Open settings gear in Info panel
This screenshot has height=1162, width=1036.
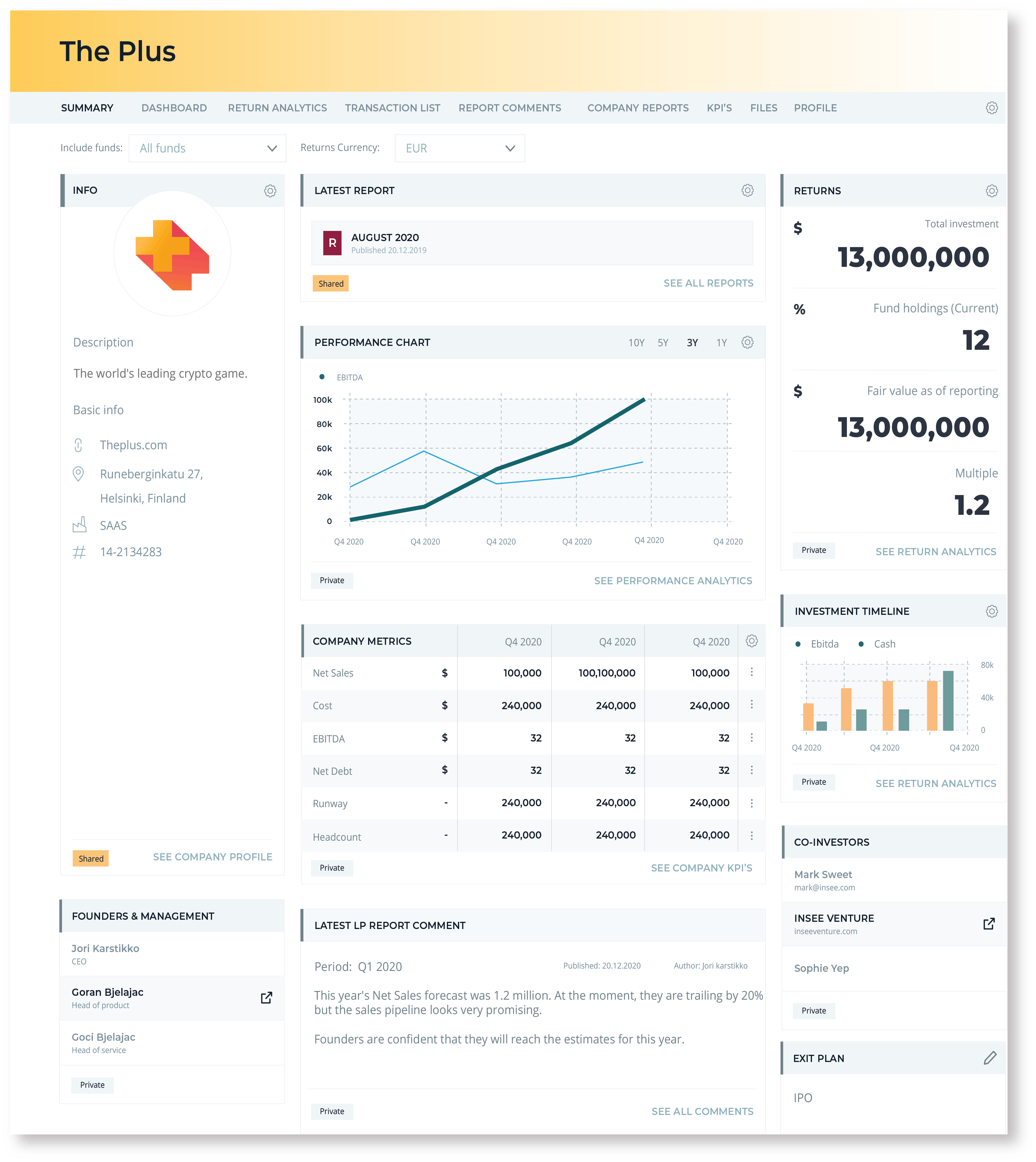(270, 191)
